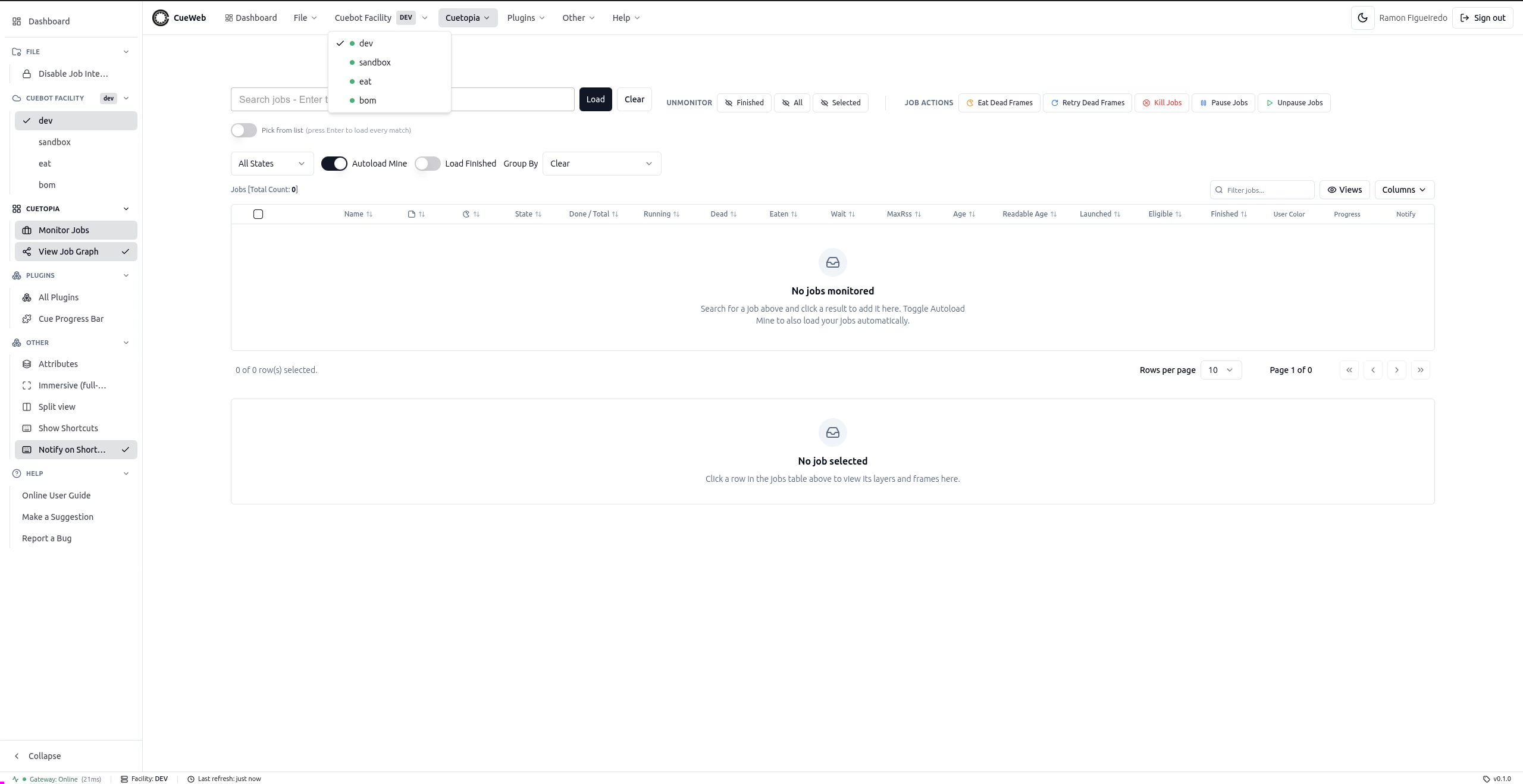Click the Immersive full-screen icon

click(x=27, y=385)
